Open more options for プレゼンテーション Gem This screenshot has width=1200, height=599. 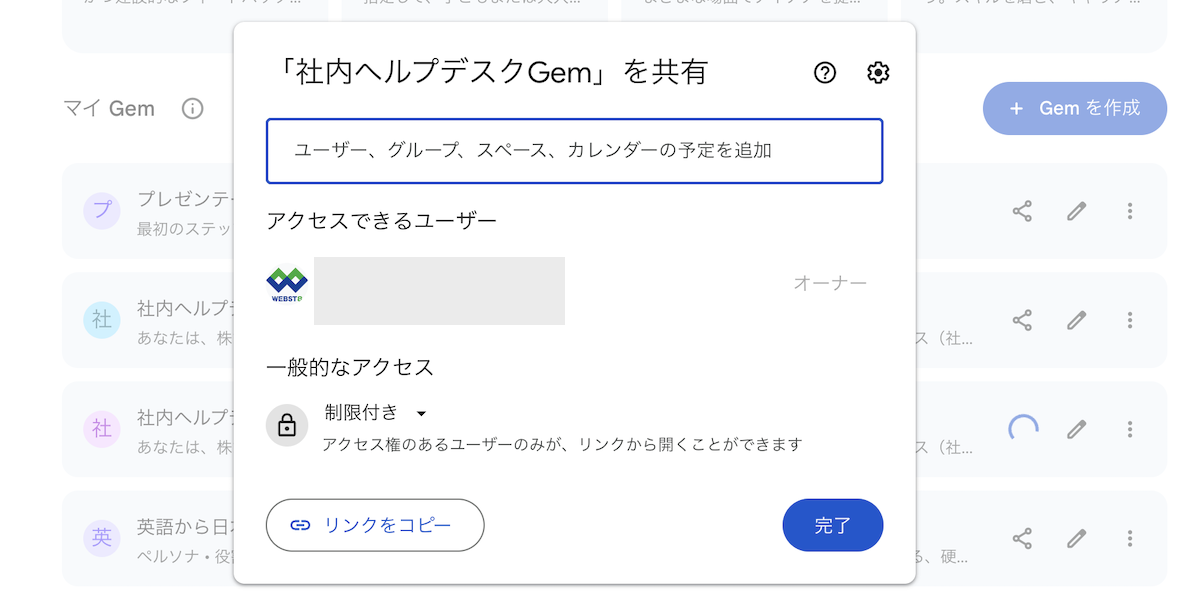(x=1130, y=211)
